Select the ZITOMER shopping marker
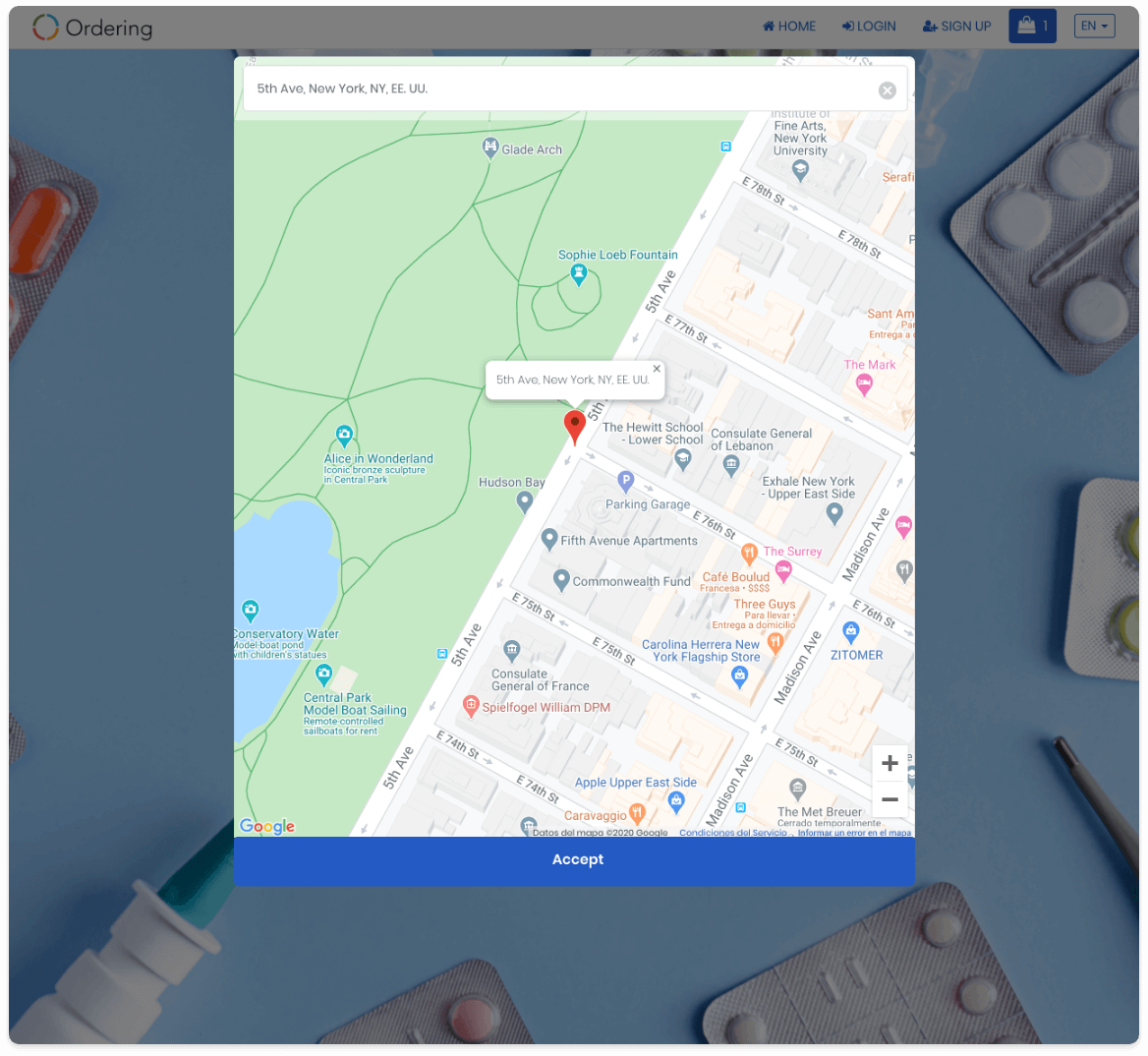1148x1056 pixels. [850, 631]
